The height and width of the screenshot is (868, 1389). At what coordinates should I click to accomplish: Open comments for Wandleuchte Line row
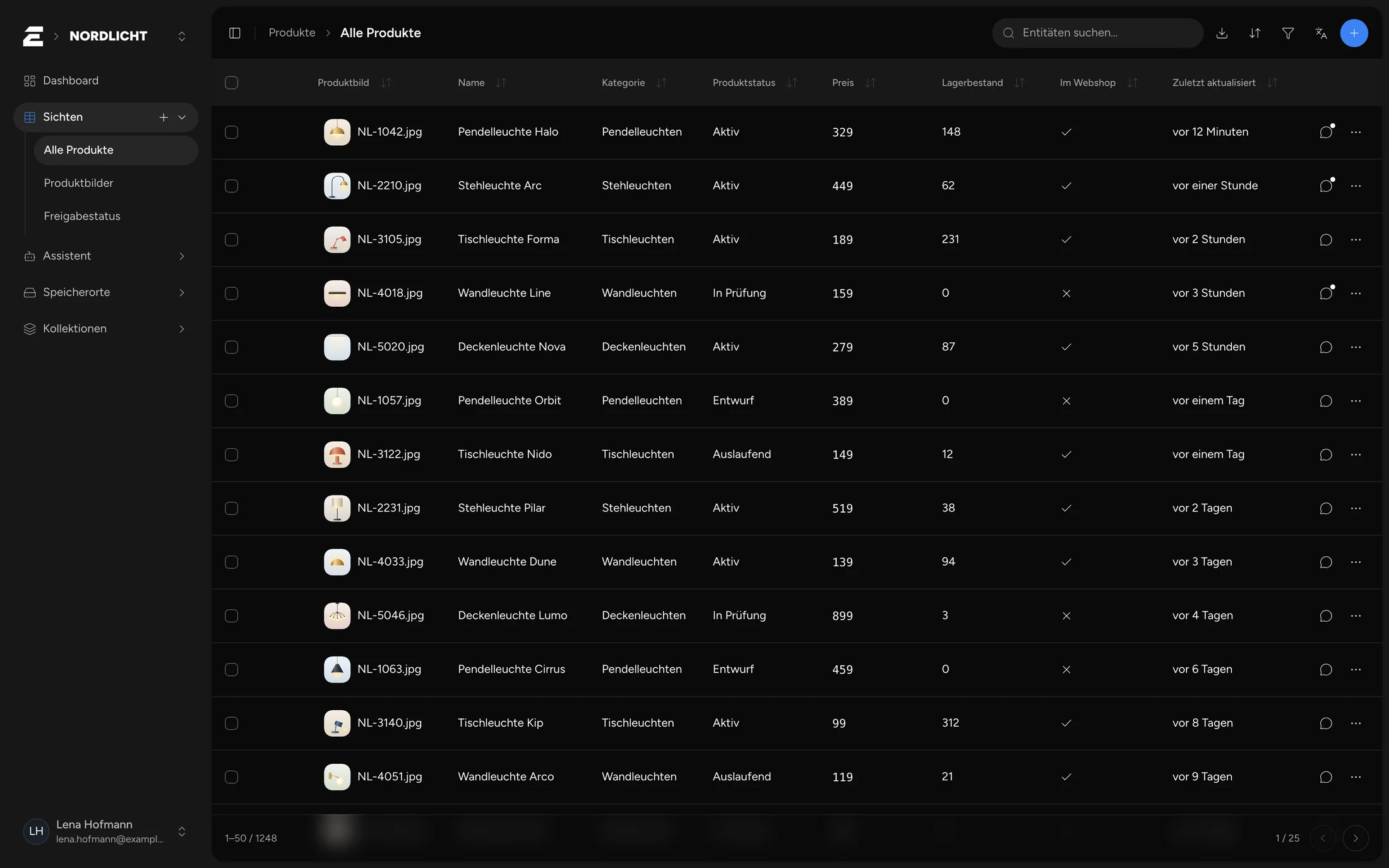click(x=1326, y=293)
